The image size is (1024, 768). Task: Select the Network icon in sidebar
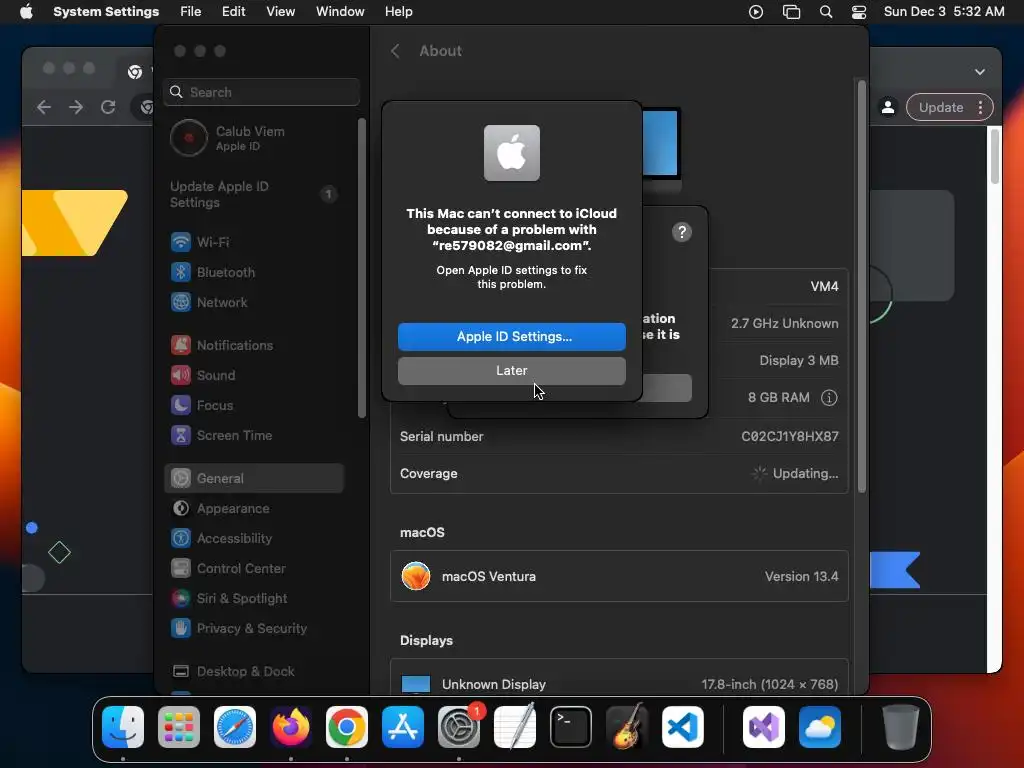click(x=181, y=302)
